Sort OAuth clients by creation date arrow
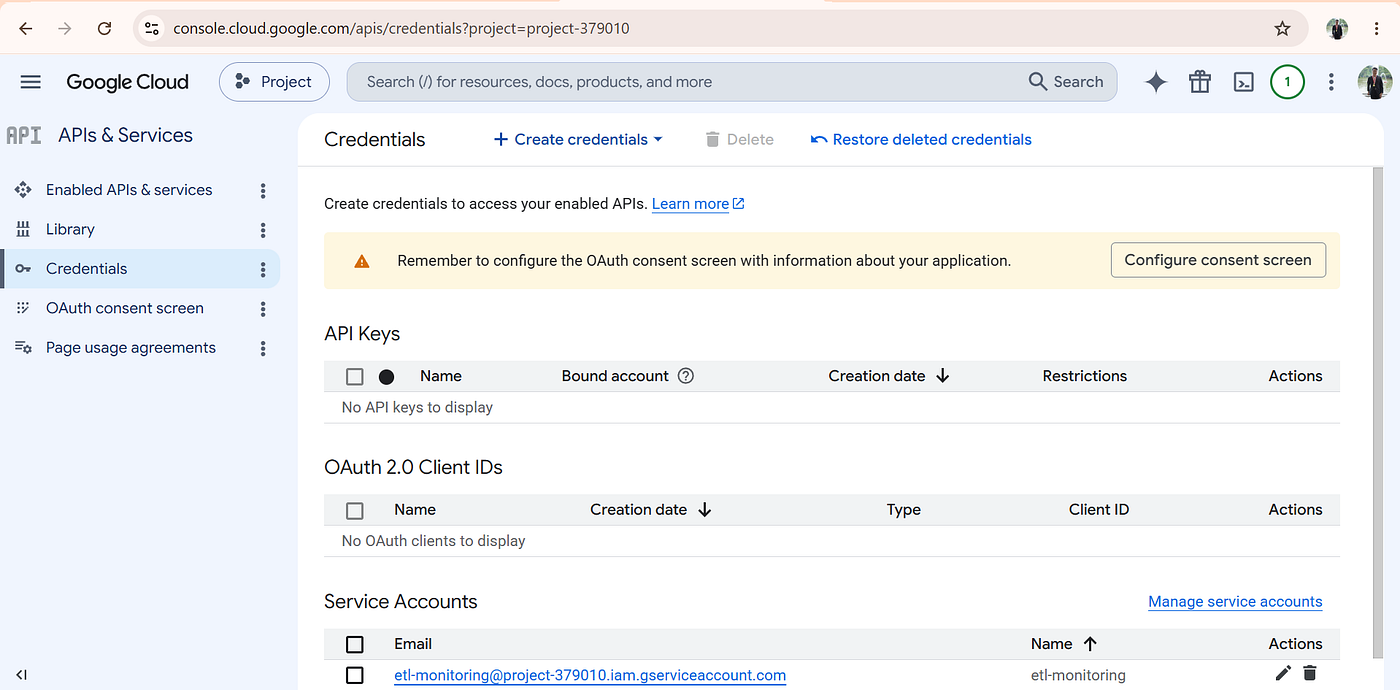 pyautogui.click(x=704, y=509)
